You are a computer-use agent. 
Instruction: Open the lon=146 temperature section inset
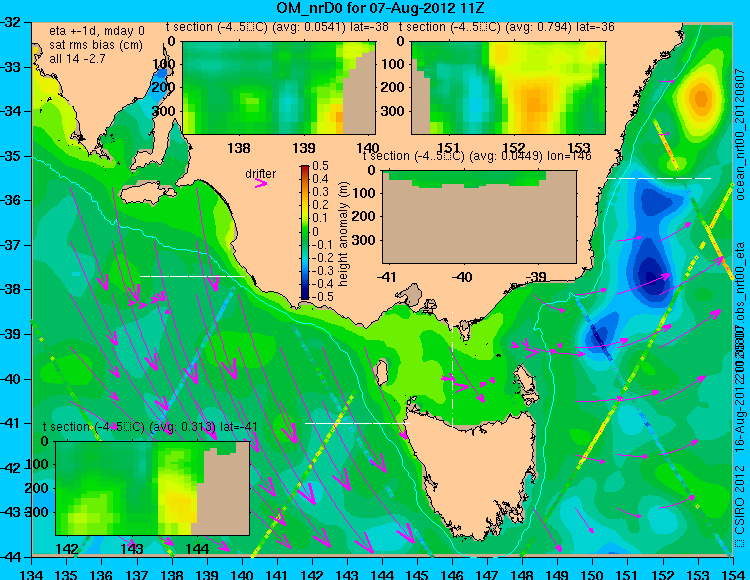(479, 217)
